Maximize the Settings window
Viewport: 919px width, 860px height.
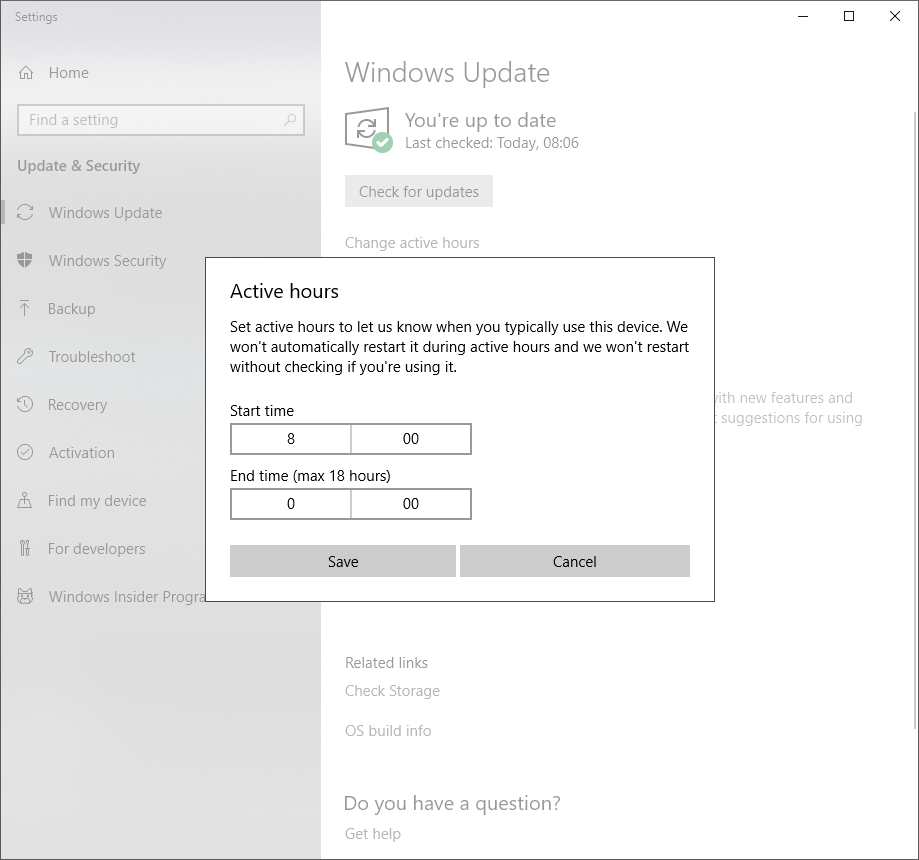coord(849,16)
